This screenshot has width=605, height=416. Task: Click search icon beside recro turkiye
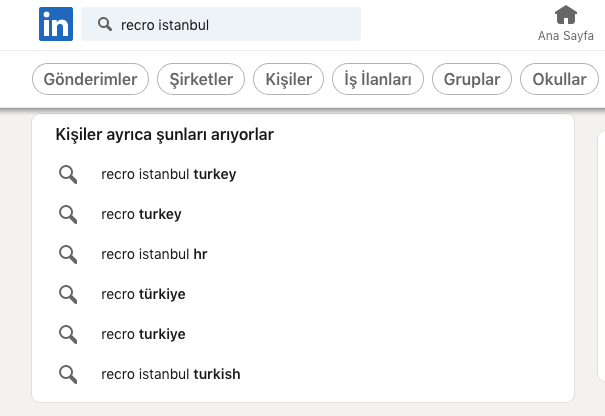68,334
